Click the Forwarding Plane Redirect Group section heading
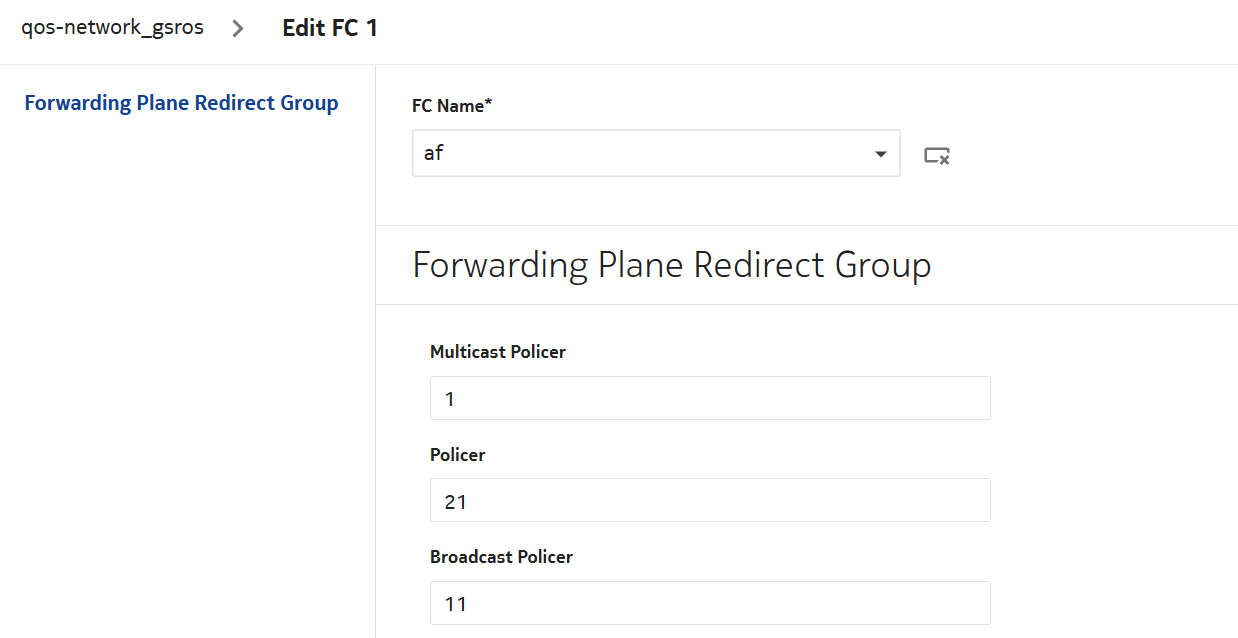 [671, 265]
